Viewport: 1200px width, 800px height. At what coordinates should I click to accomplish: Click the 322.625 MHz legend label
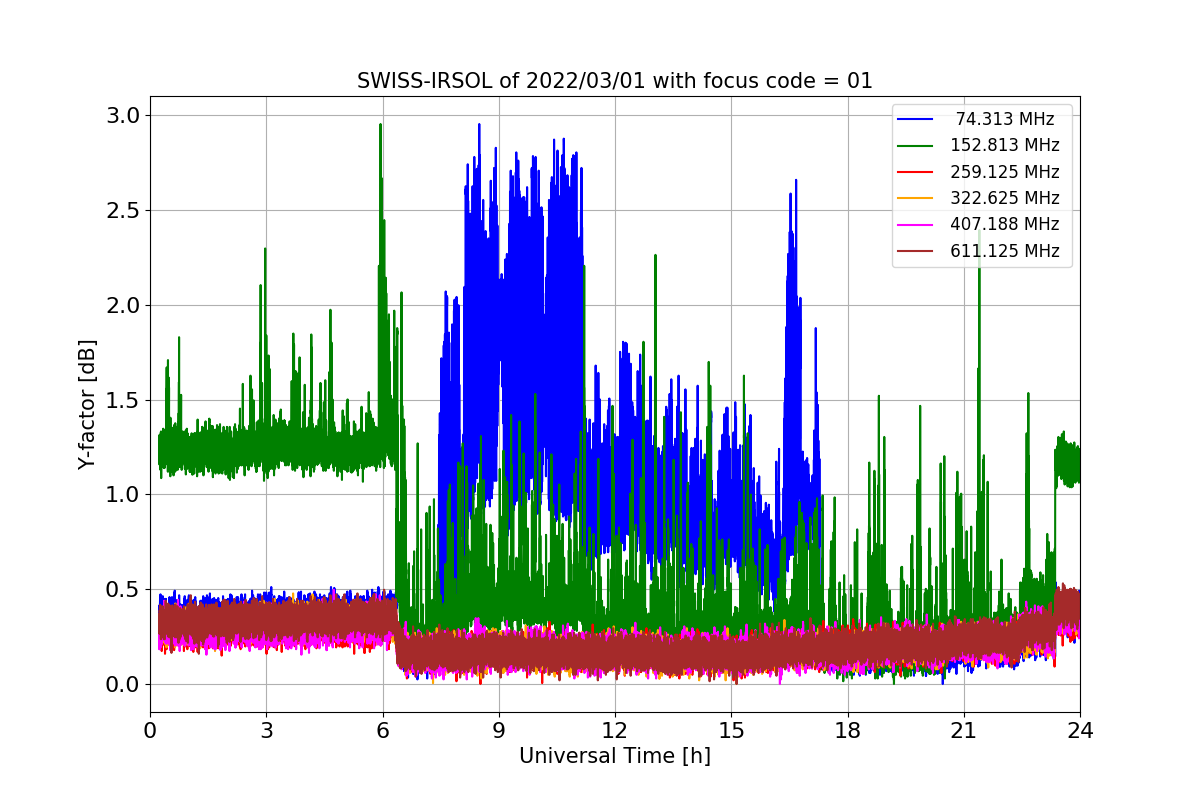(1005, 198)
